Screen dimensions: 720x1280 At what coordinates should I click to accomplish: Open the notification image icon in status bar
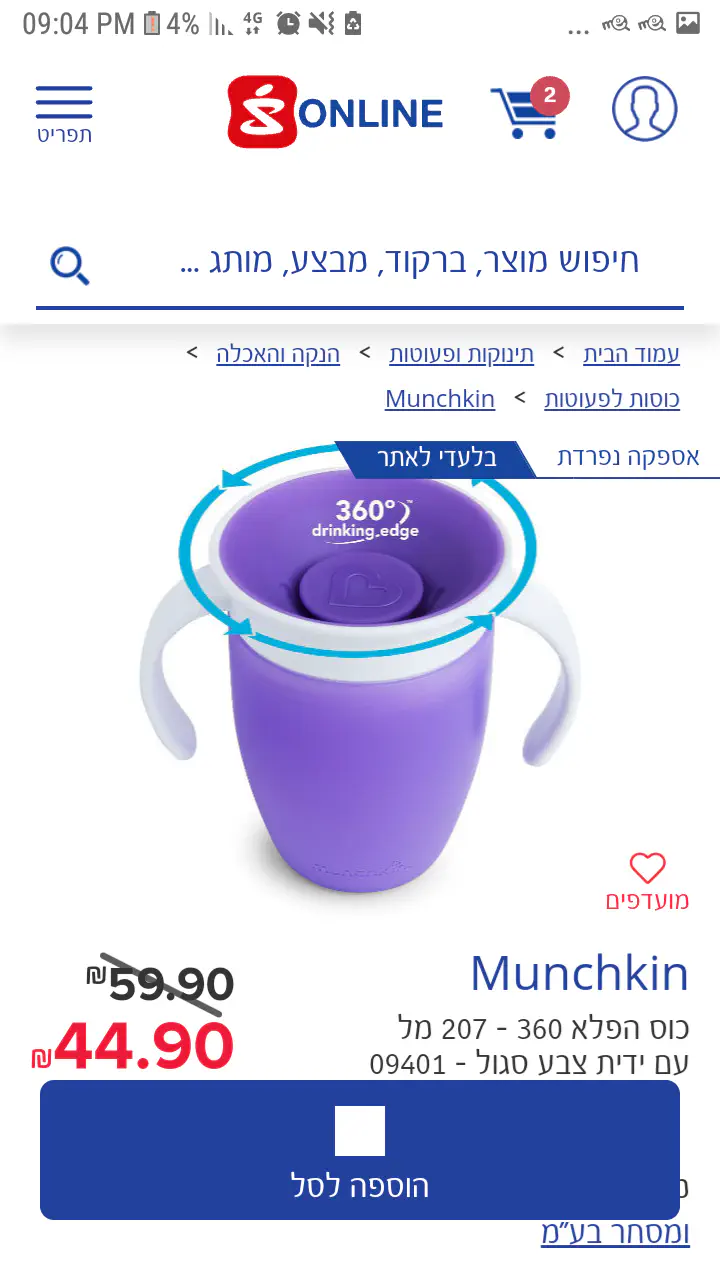(688, 22)
